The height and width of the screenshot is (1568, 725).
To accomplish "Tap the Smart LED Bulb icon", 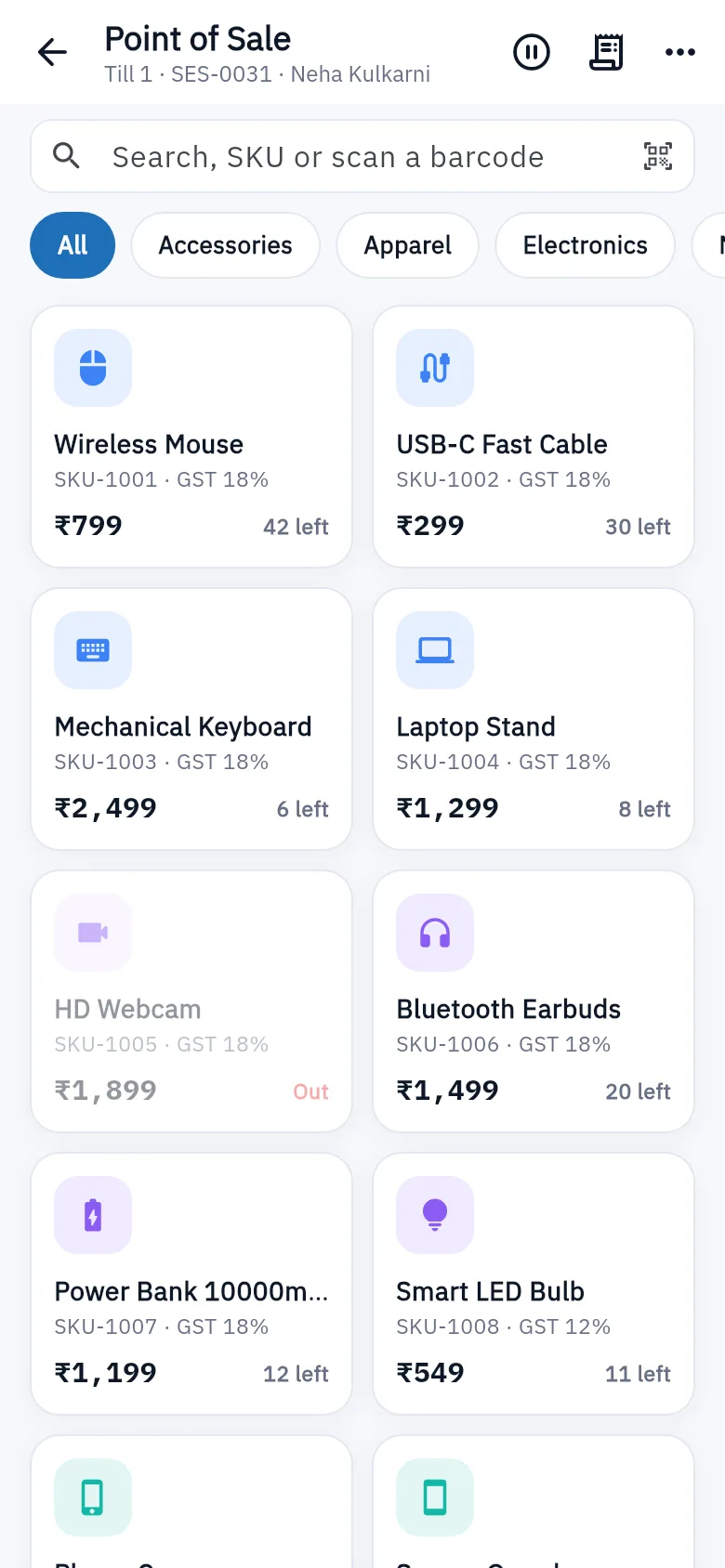I will pos(435,1215).
